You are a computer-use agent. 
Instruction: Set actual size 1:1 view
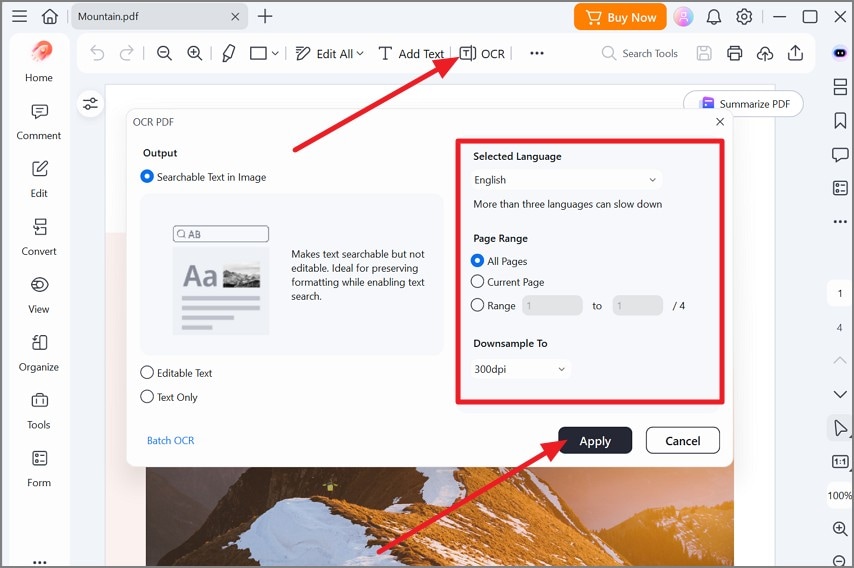[840, 462]
